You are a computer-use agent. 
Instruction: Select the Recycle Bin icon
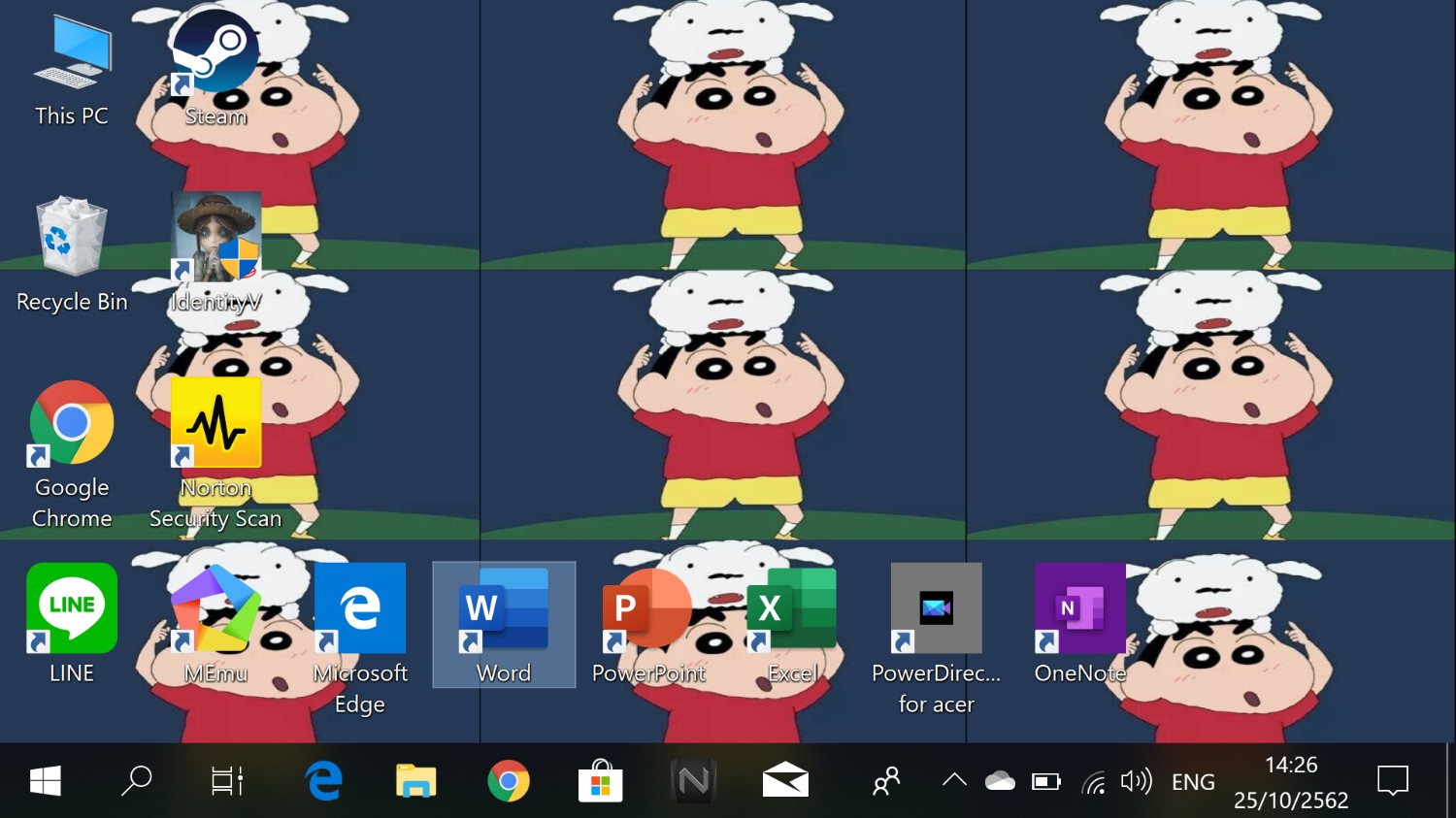coord(72,255)
